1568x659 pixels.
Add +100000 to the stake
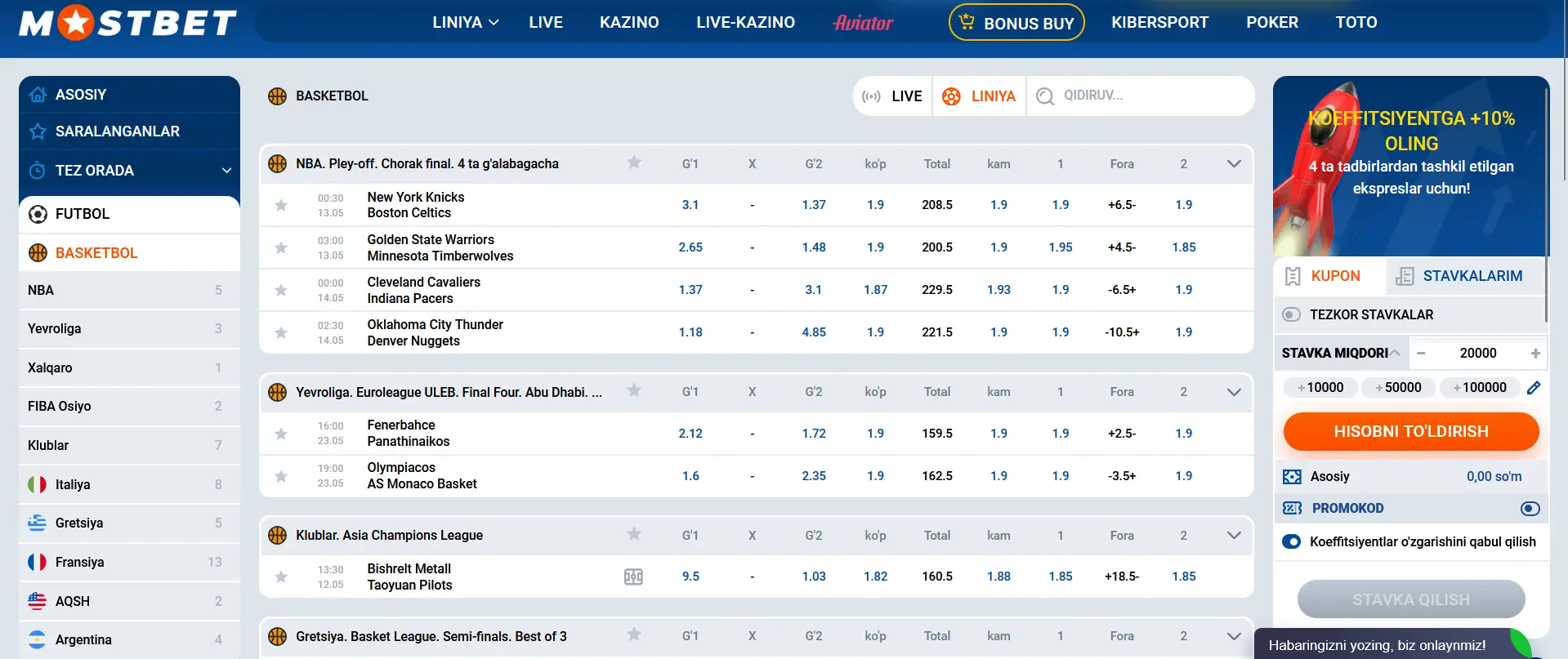(1480, 388)
